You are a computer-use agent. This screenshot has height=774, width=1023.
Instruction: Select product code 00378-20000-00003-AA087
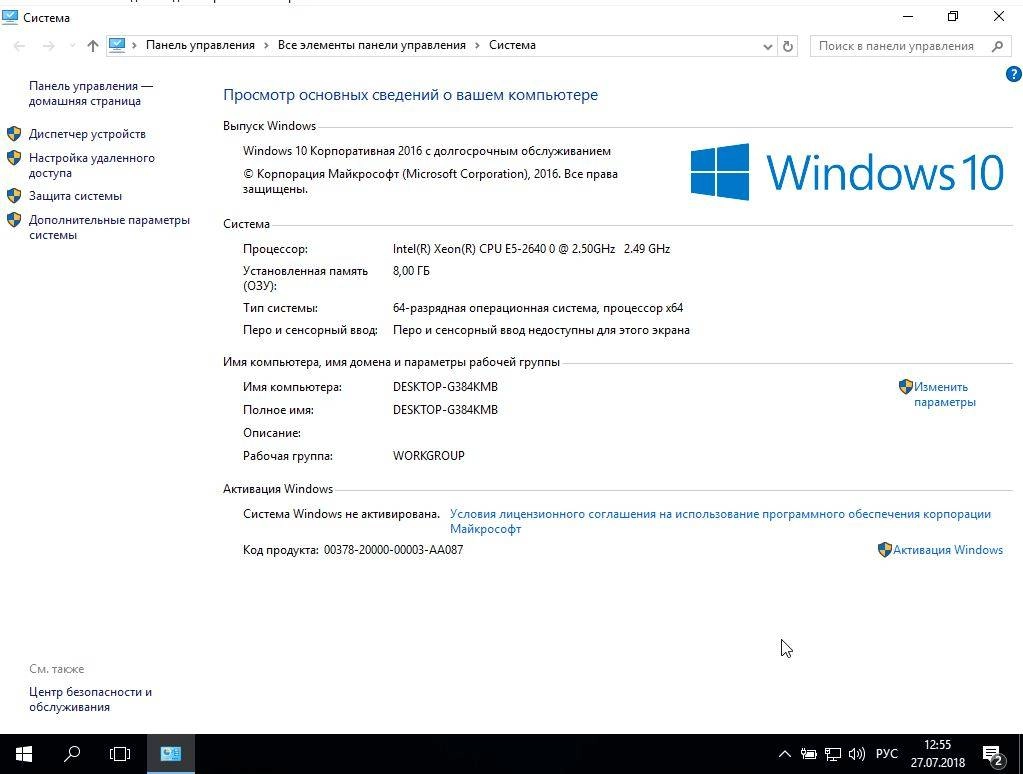coord(393,550)
